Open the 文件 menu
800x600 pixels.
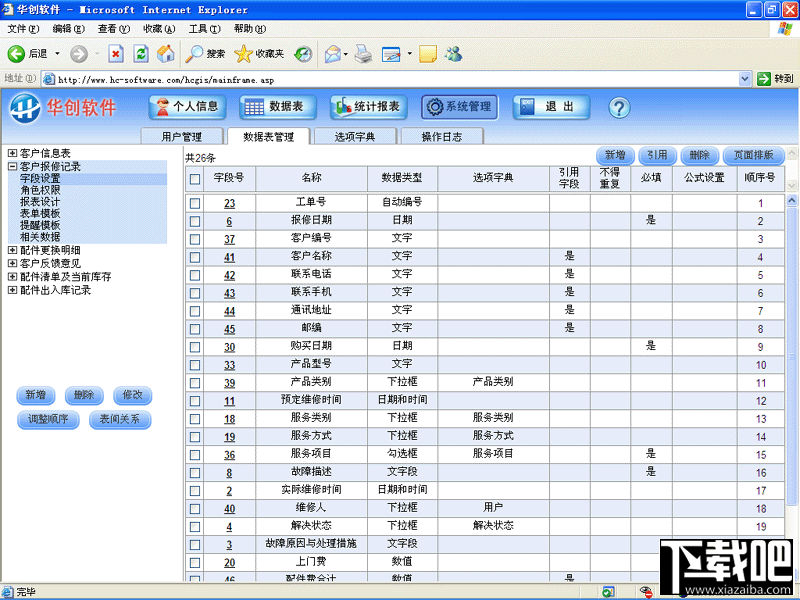(23, 29)
